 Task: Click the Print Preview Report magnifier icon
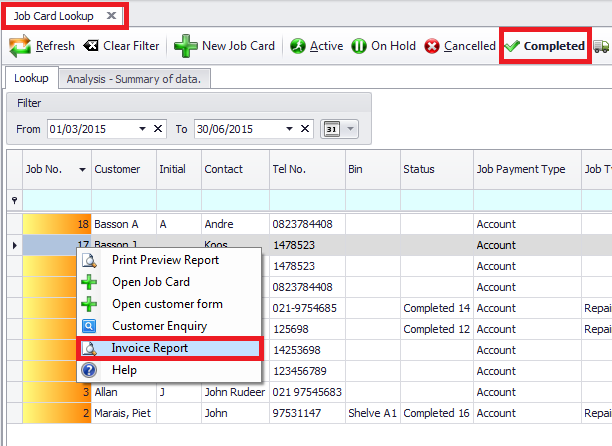89,260
